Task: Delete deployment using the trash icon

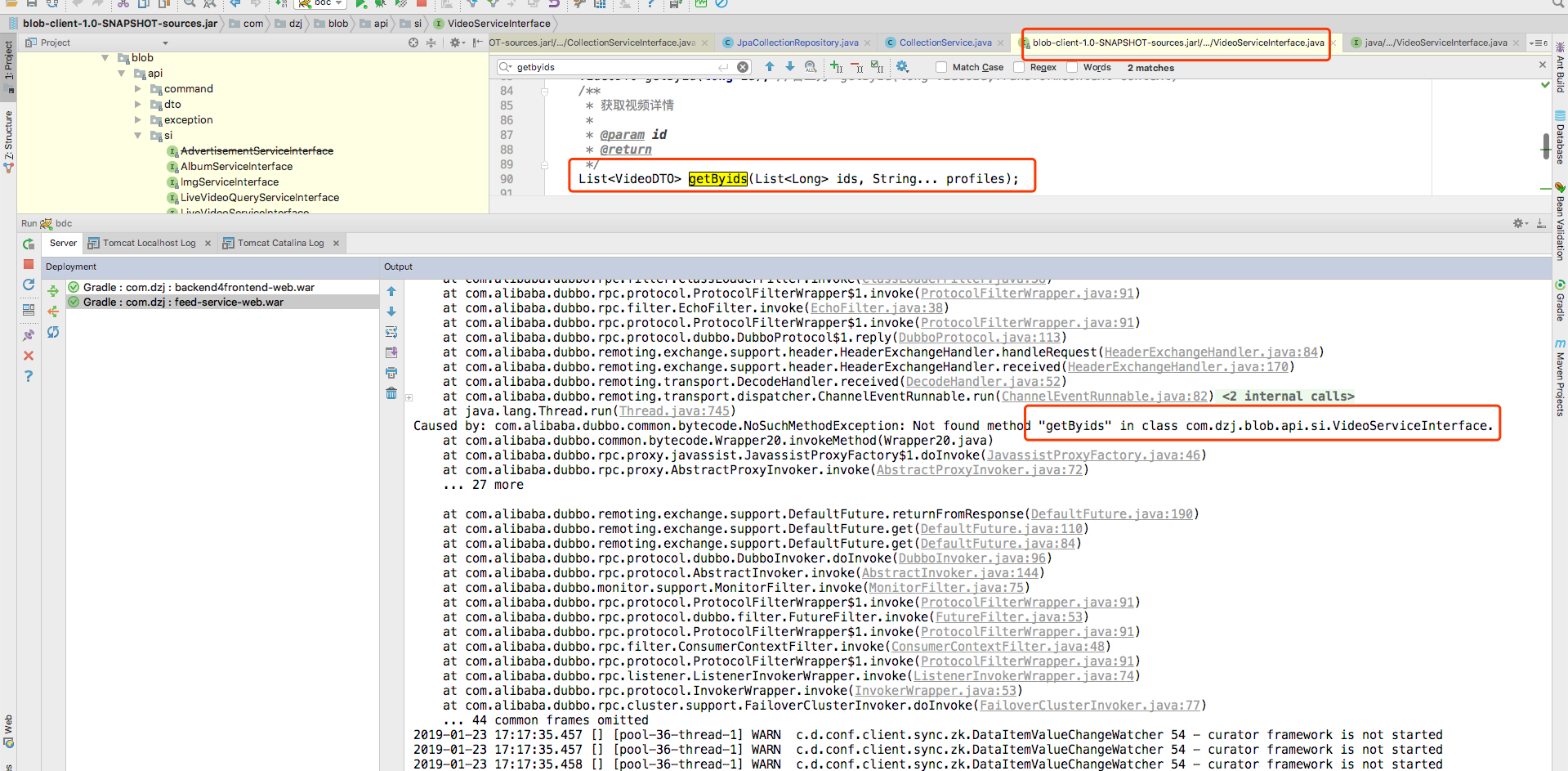Action: 391,393
